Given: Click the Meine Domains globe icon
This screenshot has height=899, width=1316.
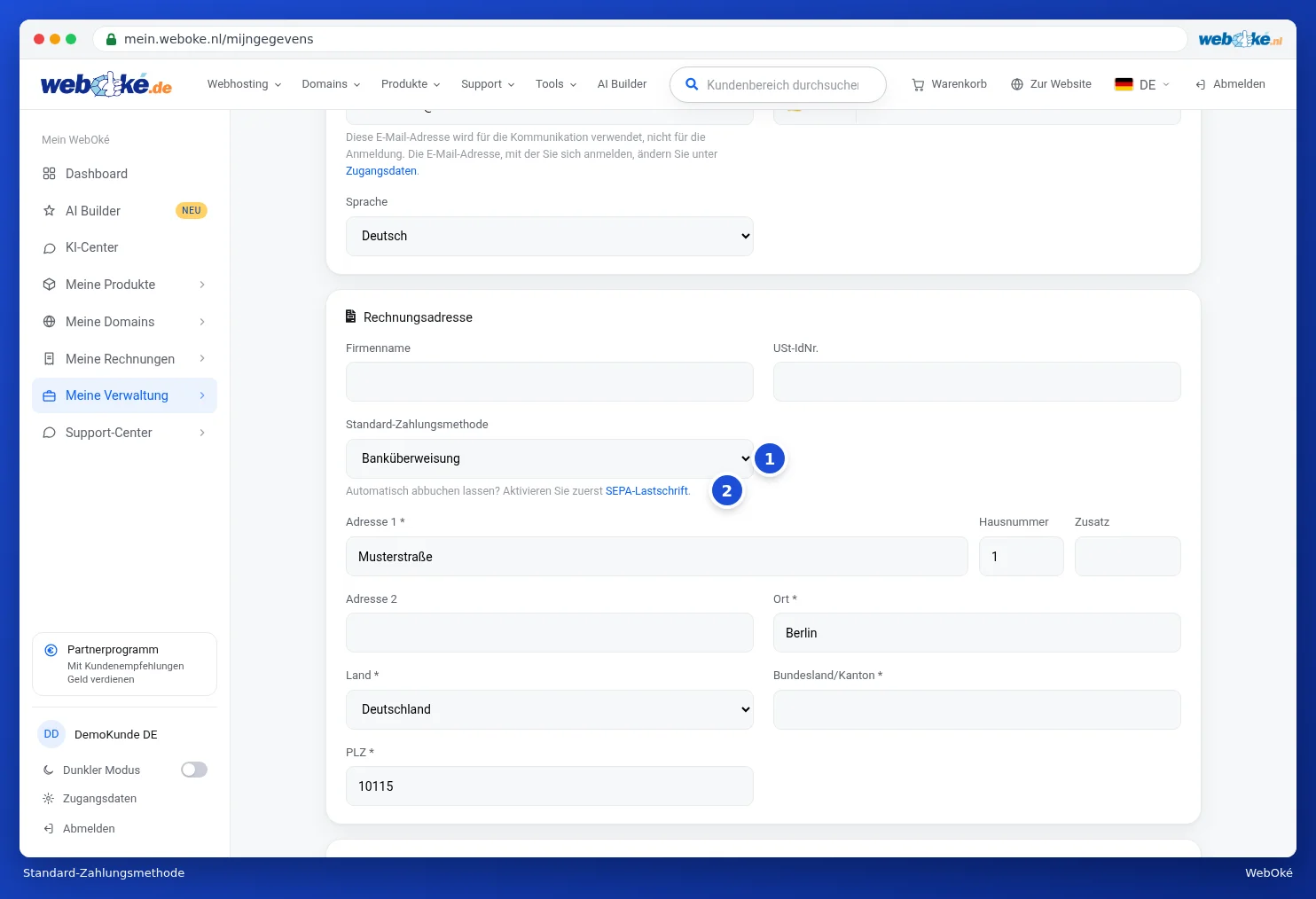Looking at the screenshot, I should (x=50, y=322).
